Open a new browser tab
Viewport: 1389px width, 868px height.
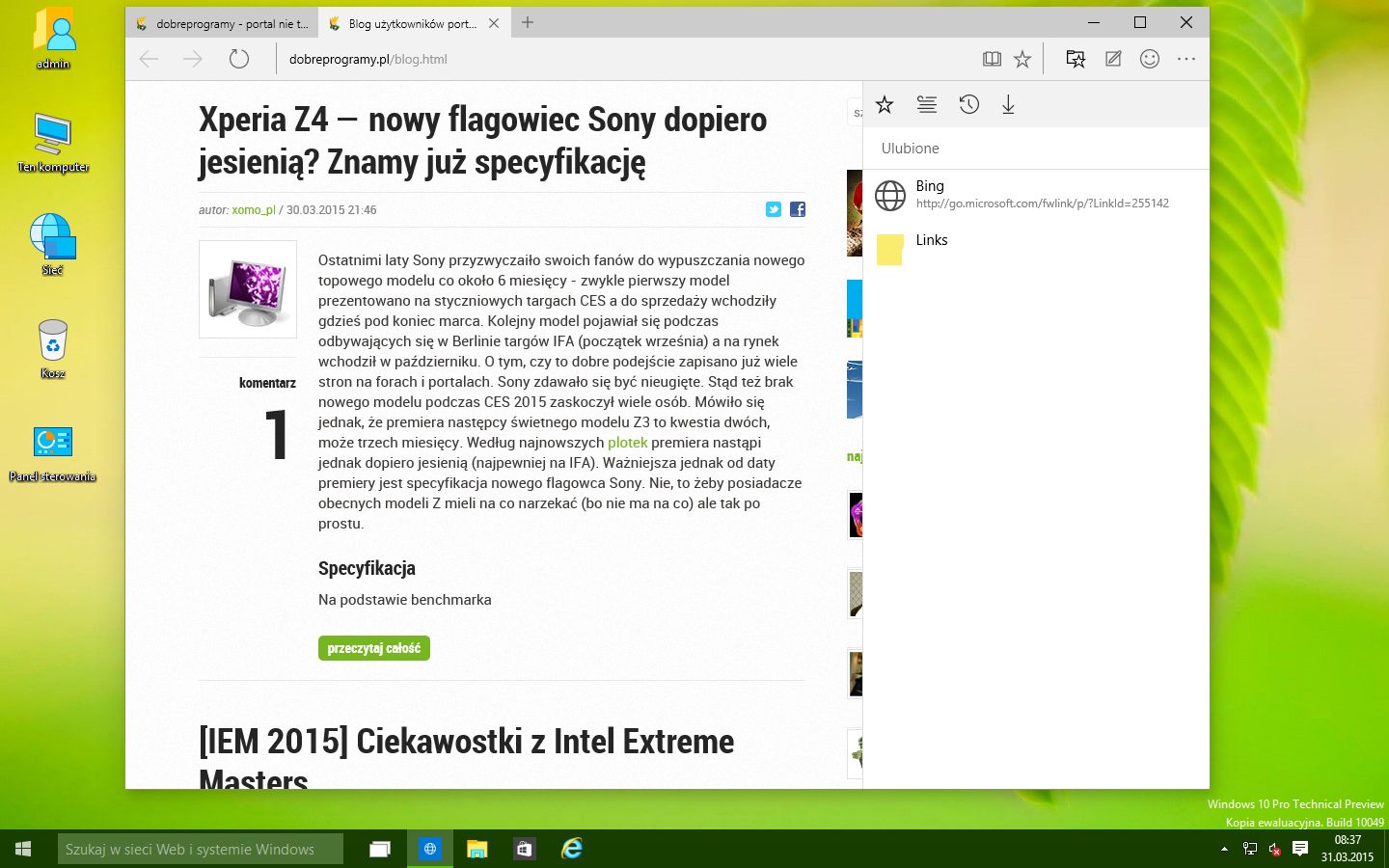(x=528, y=22)
